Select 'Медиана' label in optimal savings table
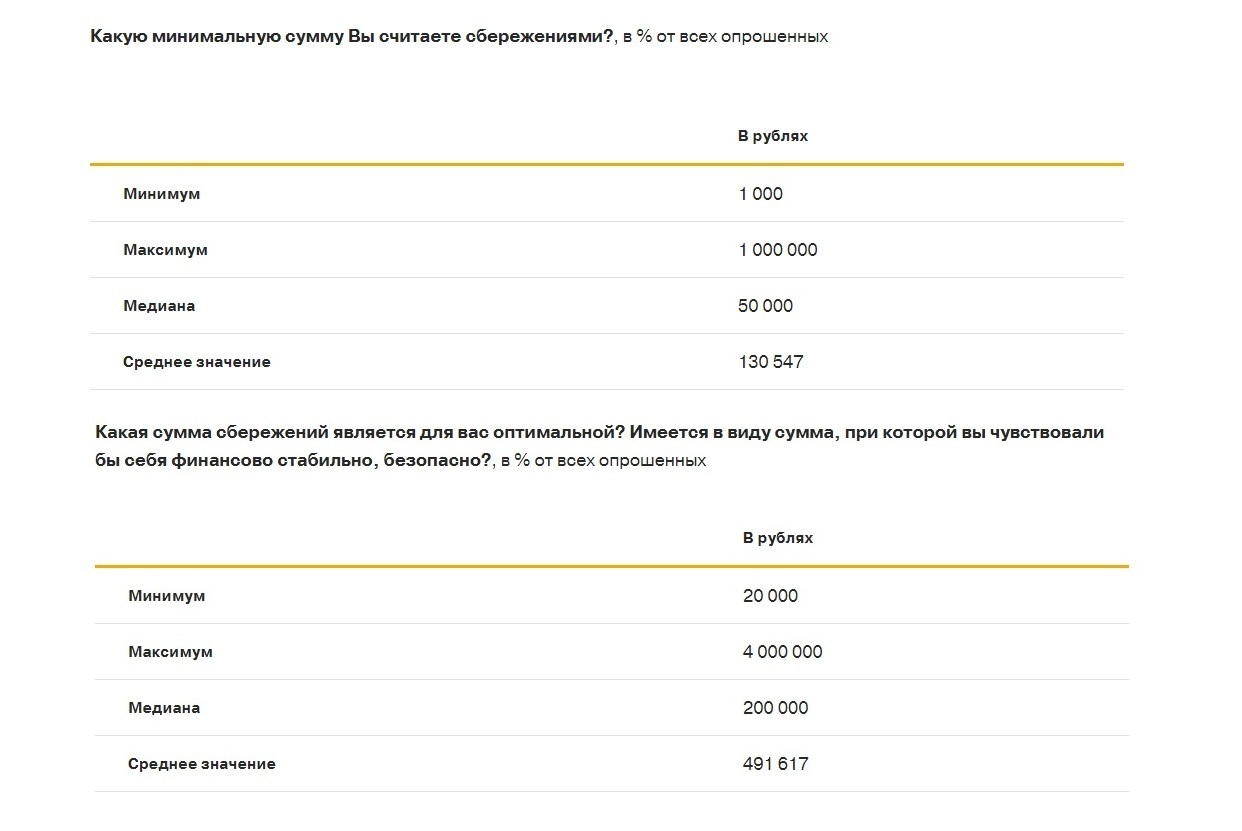The image size is (1242, 831). [x=164, y=708]
